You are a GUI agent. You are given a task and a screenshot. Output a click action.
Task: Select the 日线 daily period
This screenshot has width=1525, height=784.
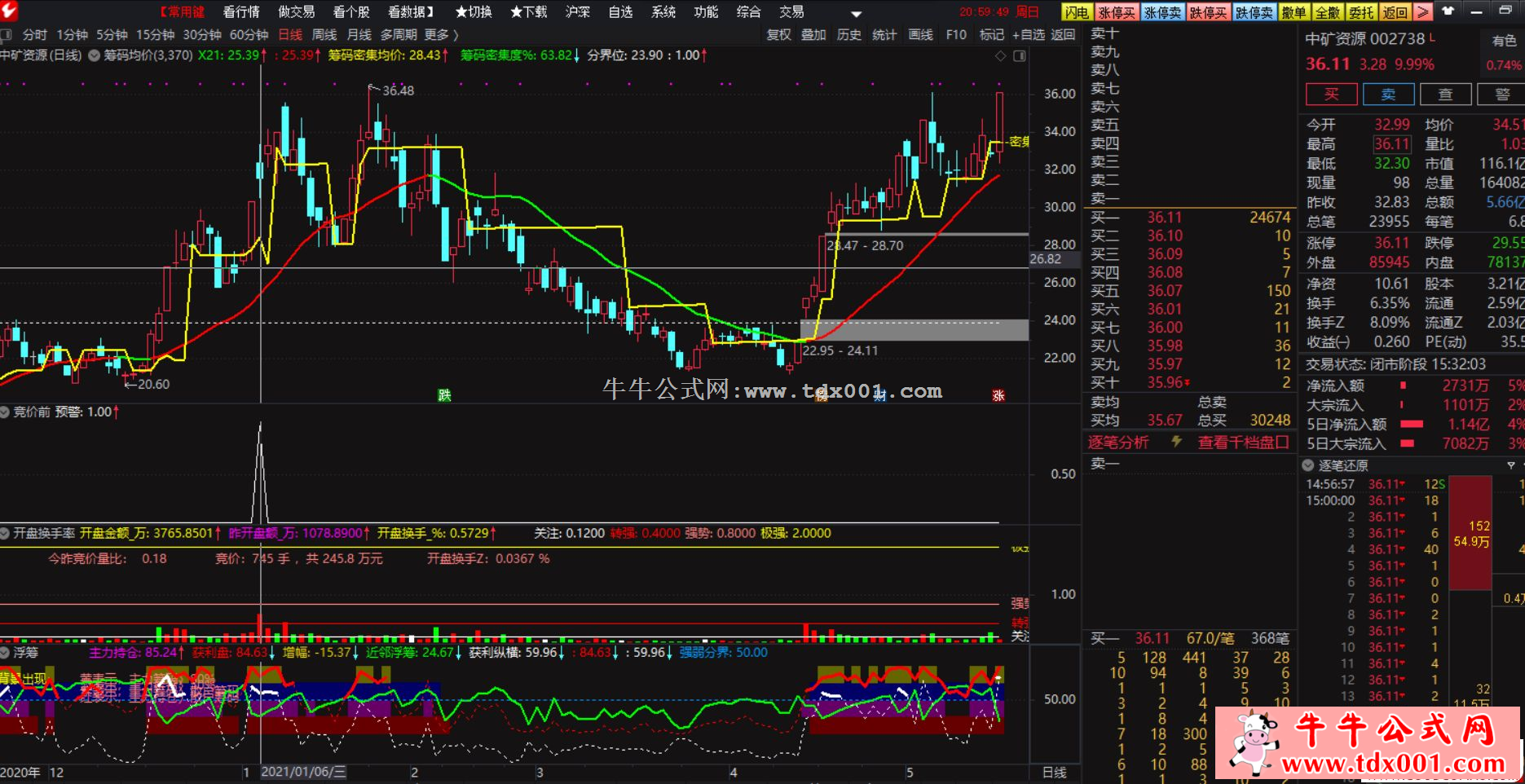coord(290,35)
